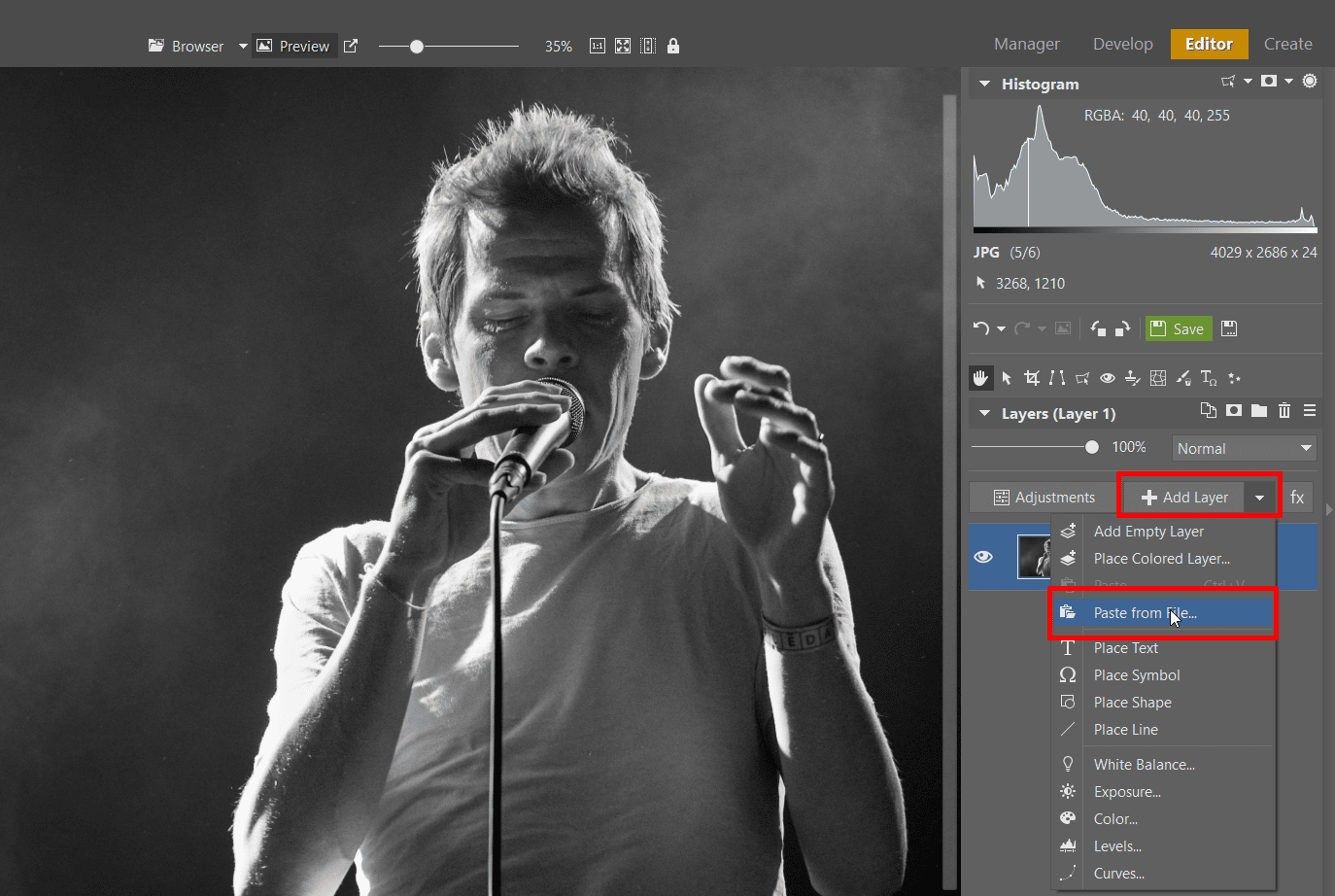Open the blend mode Normal dropdown
Viewport: 1335px width, 896px height.
click(x=1245, y=448)
